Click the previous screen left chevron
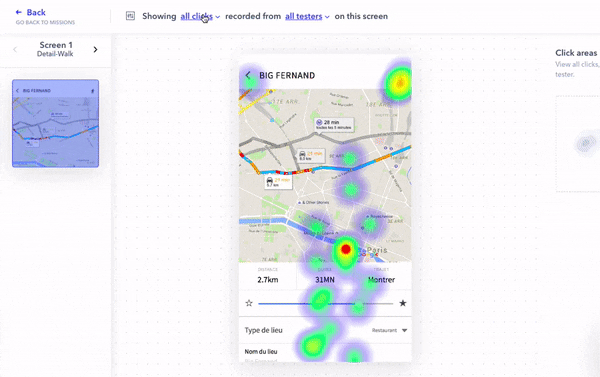Image resolution: width=600 pixels, height=377 pixels. pyautogui.click(x=15, y=49)
